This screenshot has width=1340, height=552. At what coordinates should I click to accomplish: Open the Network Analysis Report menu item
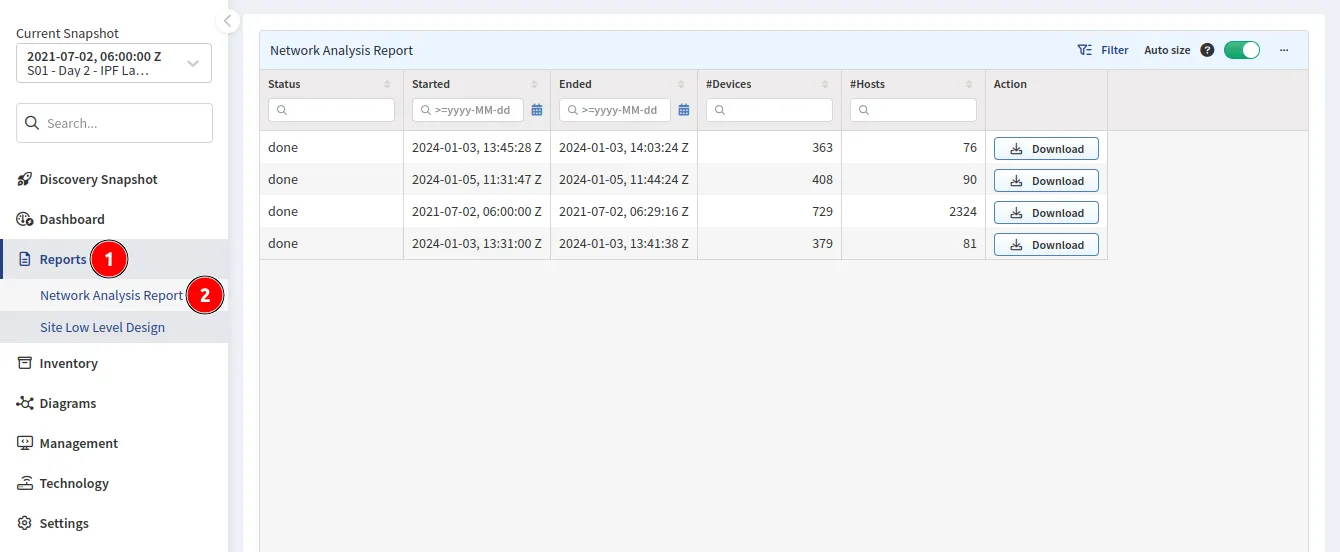coord(111,296)
